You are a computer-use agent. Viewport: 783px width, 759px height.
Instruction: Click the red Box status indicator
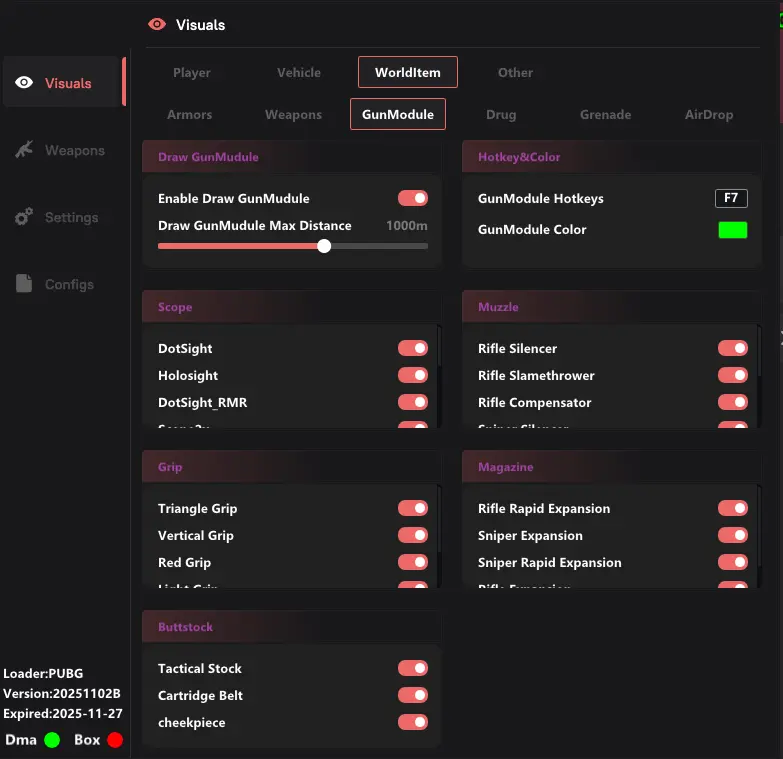tap(115, 740)
